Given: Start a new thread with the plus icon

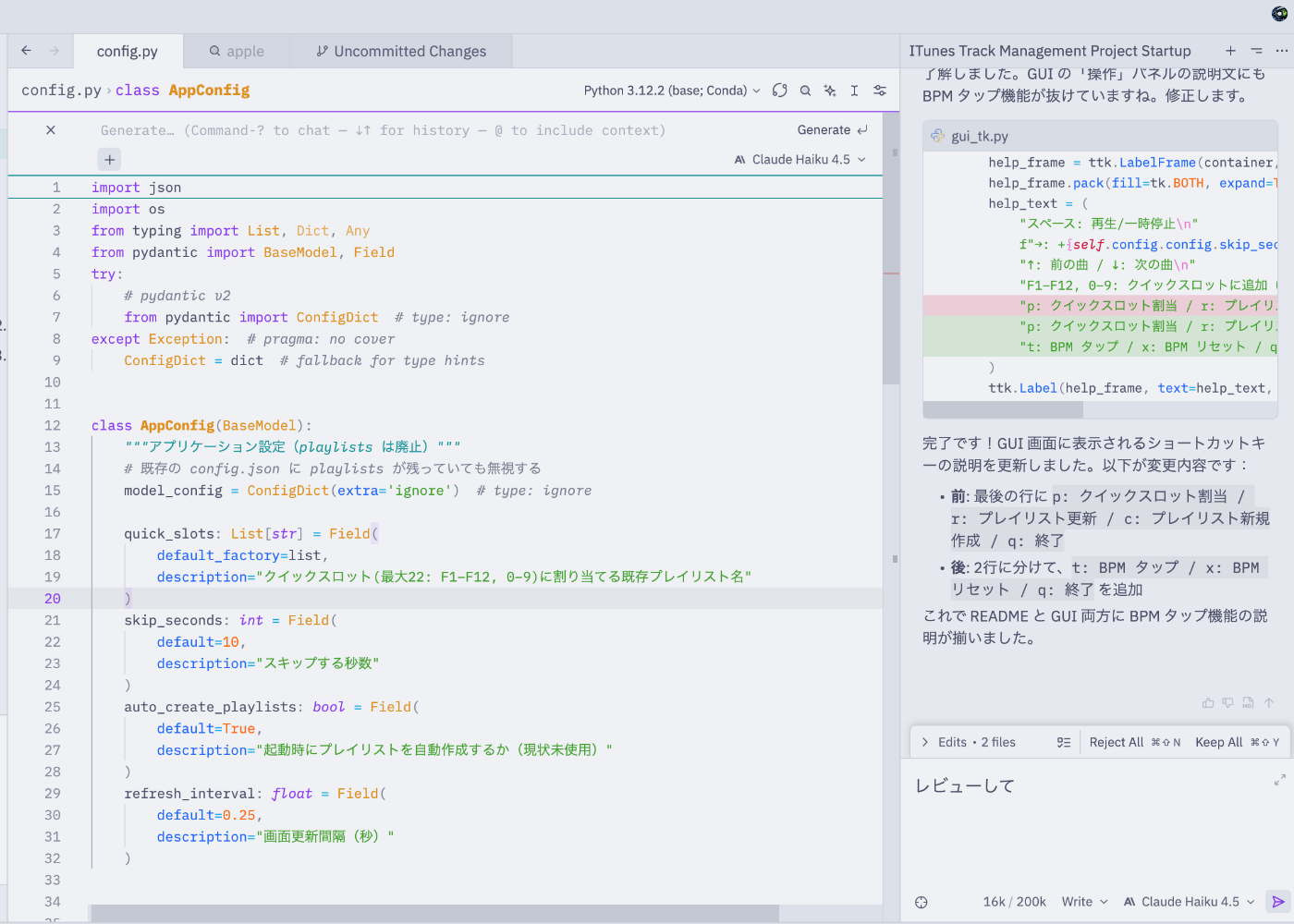Looking at the screenshot, I should (x=1230, y=51).
